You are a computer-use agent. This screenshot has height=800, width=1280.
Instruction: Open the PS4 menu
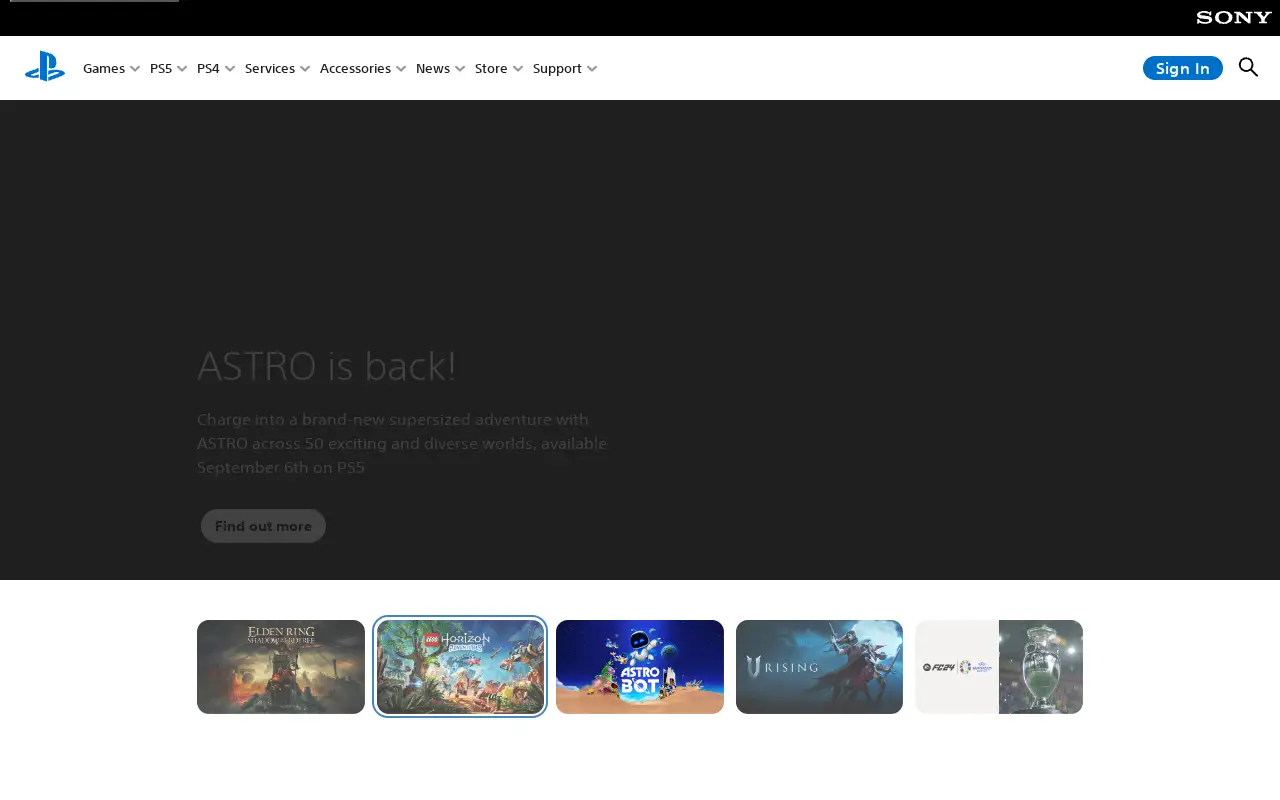(208, 68)
